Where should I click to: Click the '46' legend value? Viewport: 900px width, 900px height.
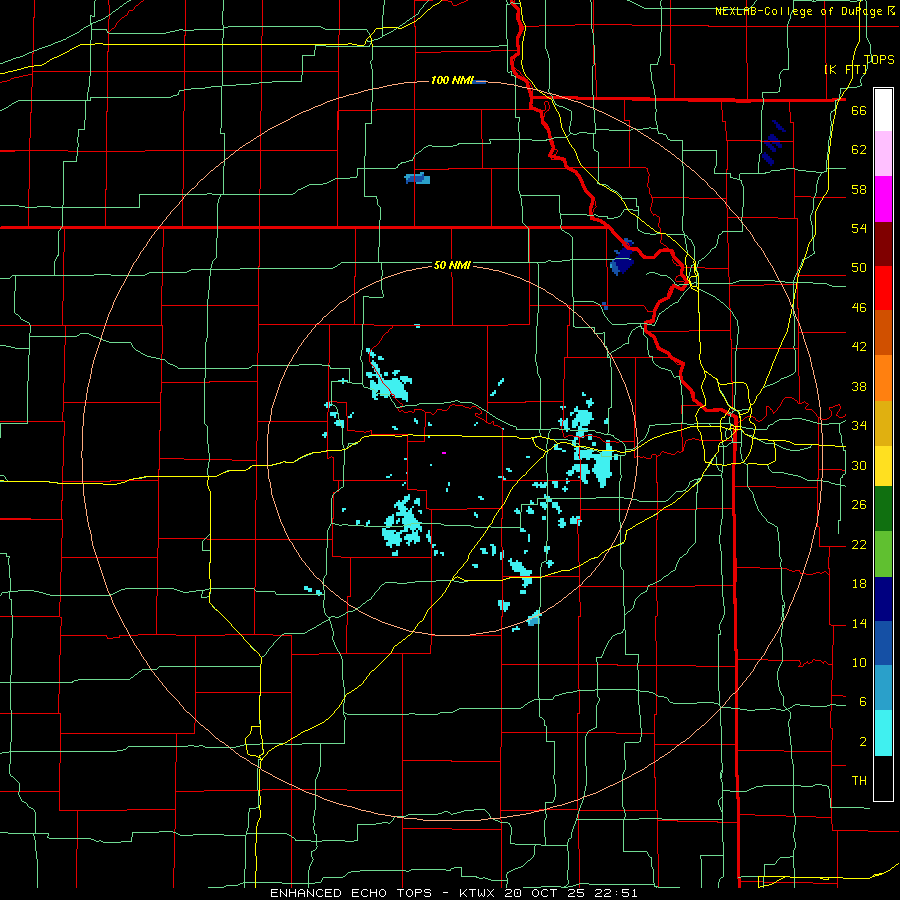coord(859,308)
